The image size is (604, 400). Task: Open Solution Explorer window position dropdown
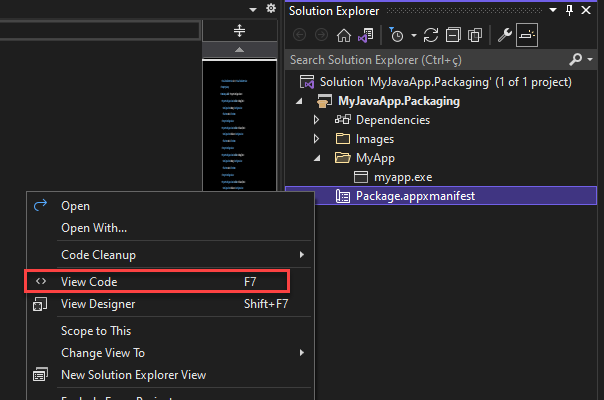point(553,10)
